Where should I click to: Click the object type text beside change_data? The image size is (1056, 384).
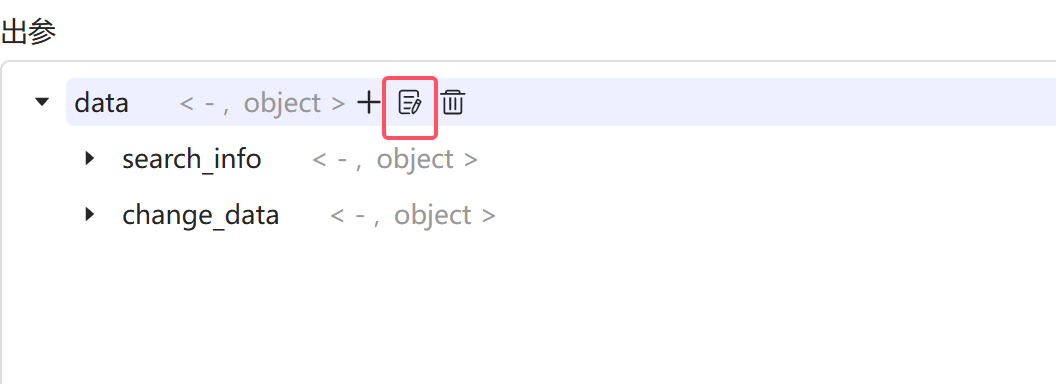point(432,216)
